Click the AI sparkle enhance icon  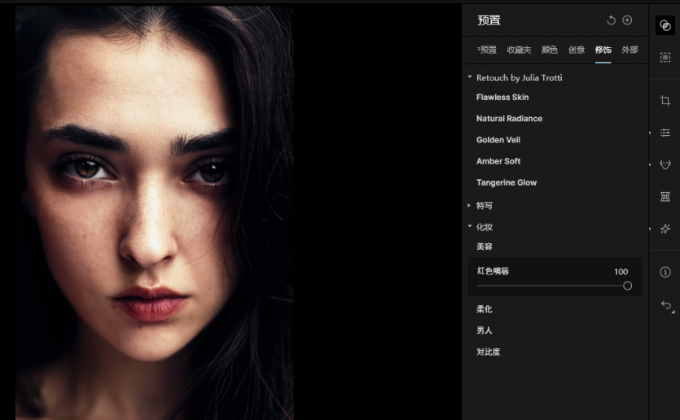tap(665, 229)
